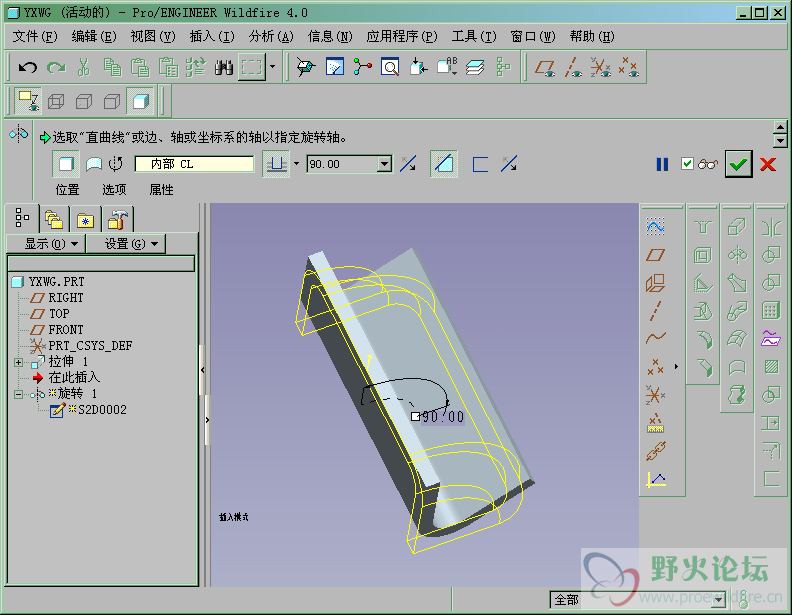Click the Datum Curve tool icon
Viewport: 792px width, 615px height.
656,338
